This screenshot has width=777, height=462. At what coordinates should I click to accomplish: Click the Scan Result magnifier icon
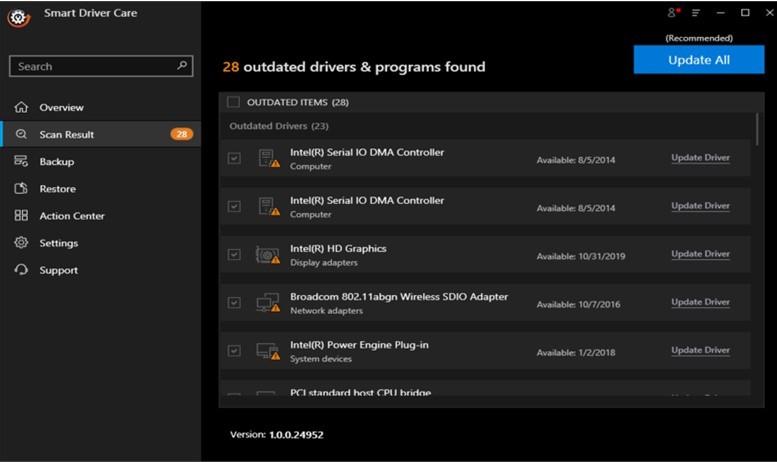(x=21, y=134)
